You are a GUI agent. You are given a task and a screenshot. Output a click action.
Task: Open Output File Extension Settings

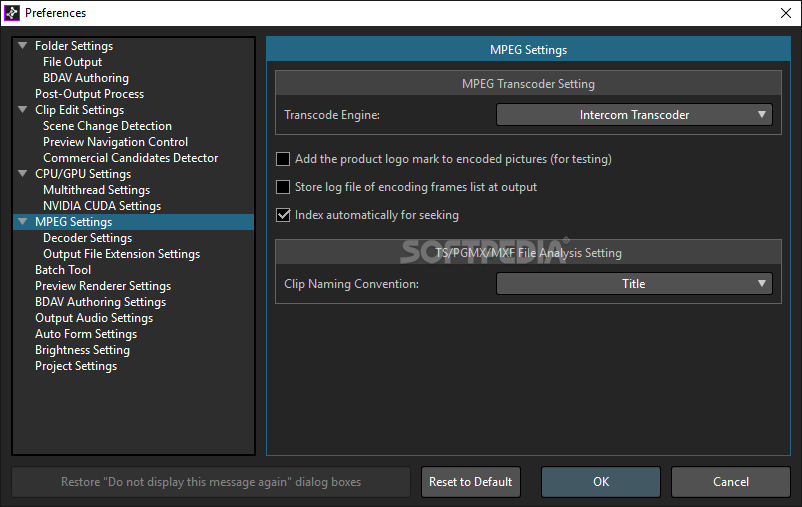click(122, 254)
